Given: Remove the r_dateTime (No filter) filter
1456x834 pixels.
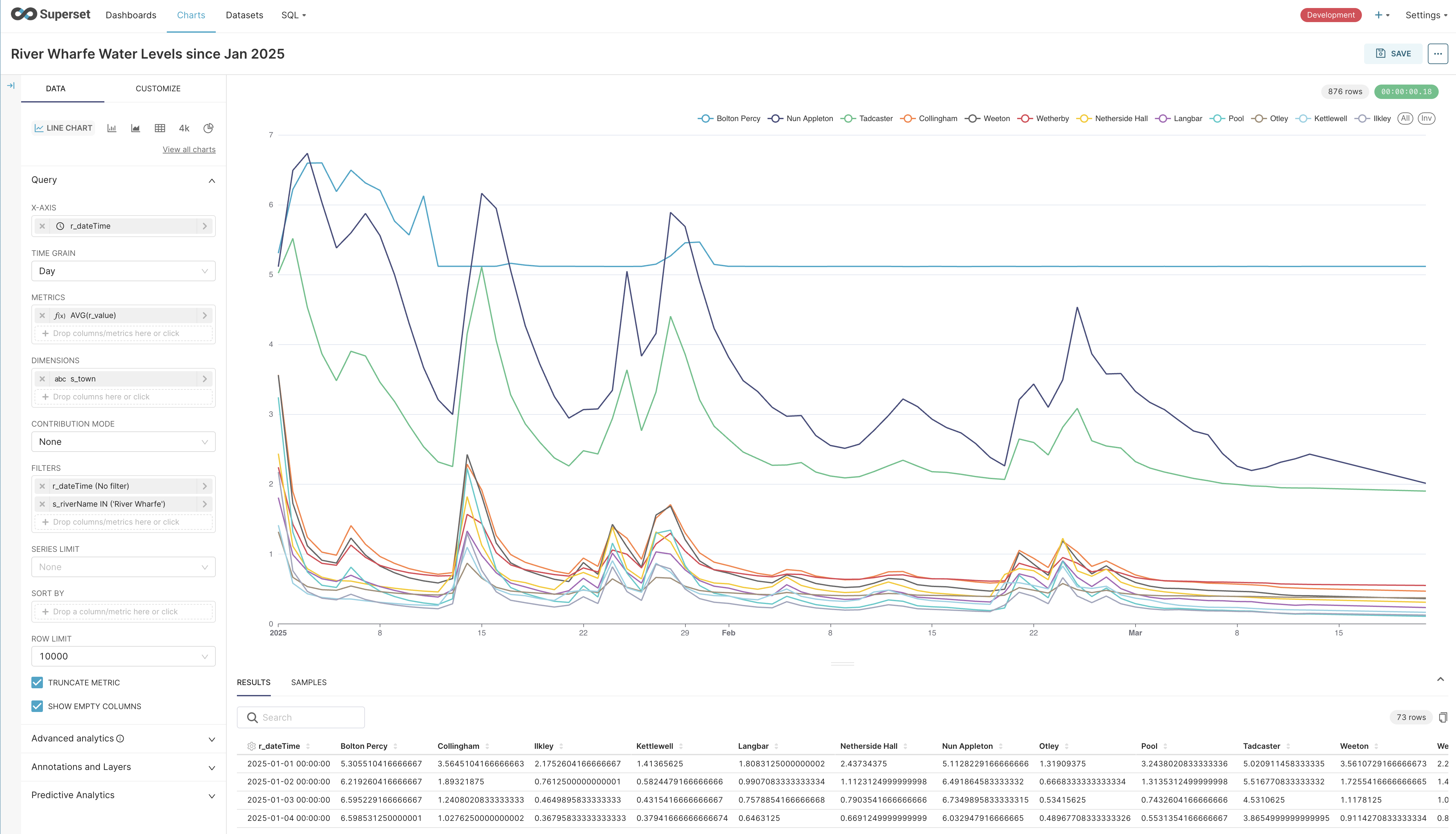Looking at the screenshot, I should [x=42, y=486].
